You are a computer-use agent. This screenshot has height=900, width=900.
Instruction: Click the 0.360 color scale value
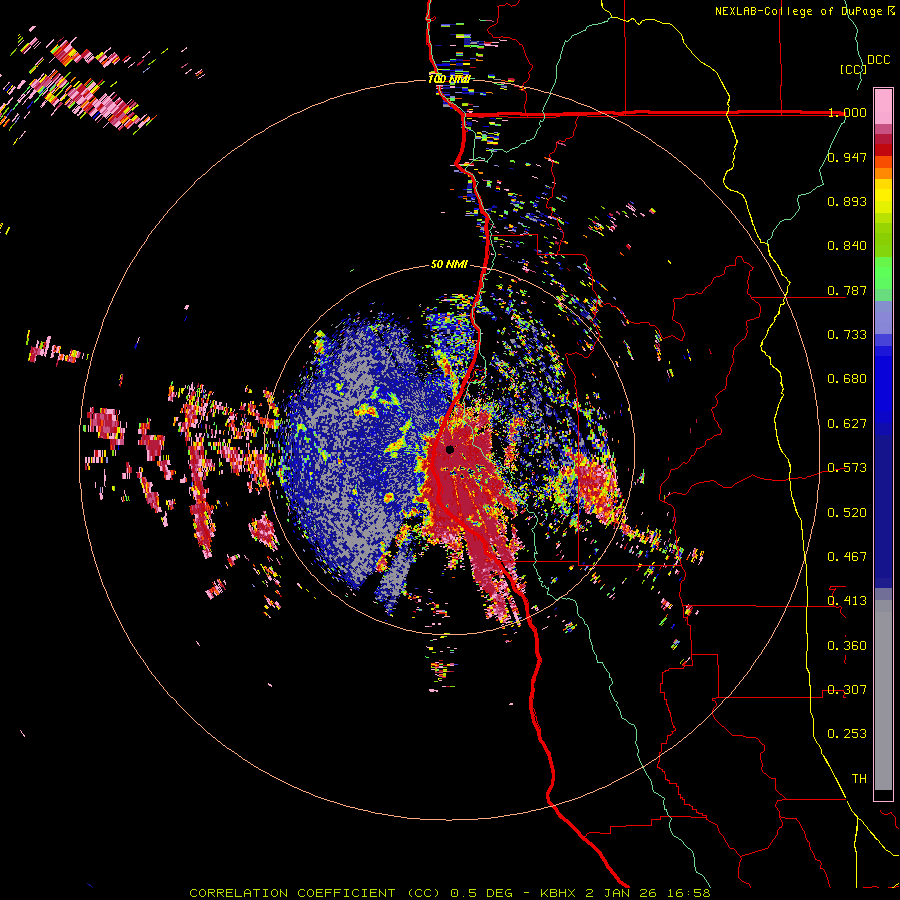tap(847, 646)
